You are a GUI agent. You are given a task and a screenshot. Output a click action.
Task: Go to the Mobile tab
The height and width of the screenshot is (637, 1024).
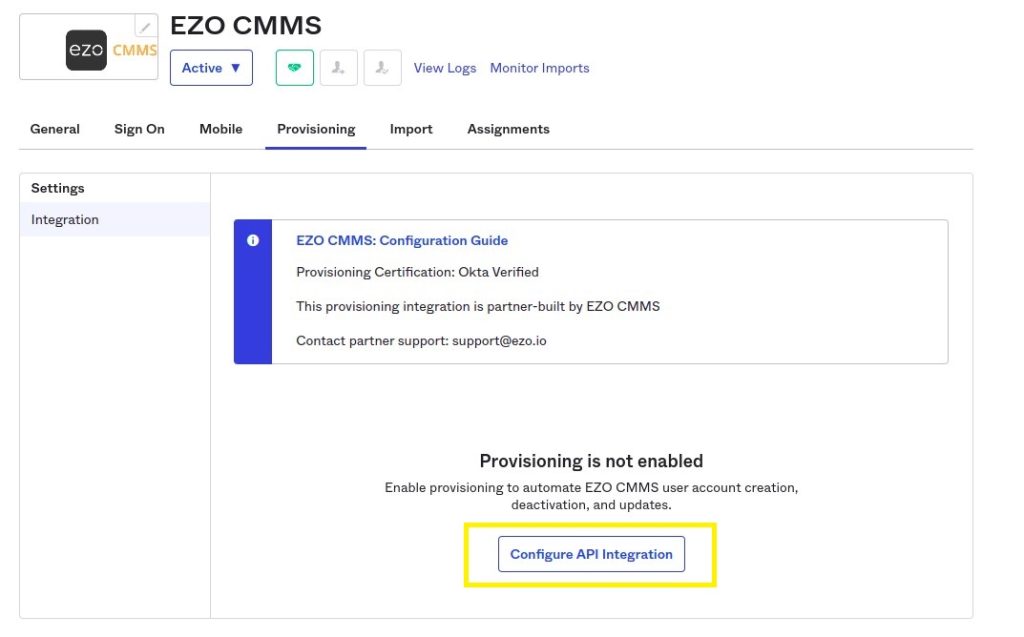221,129
